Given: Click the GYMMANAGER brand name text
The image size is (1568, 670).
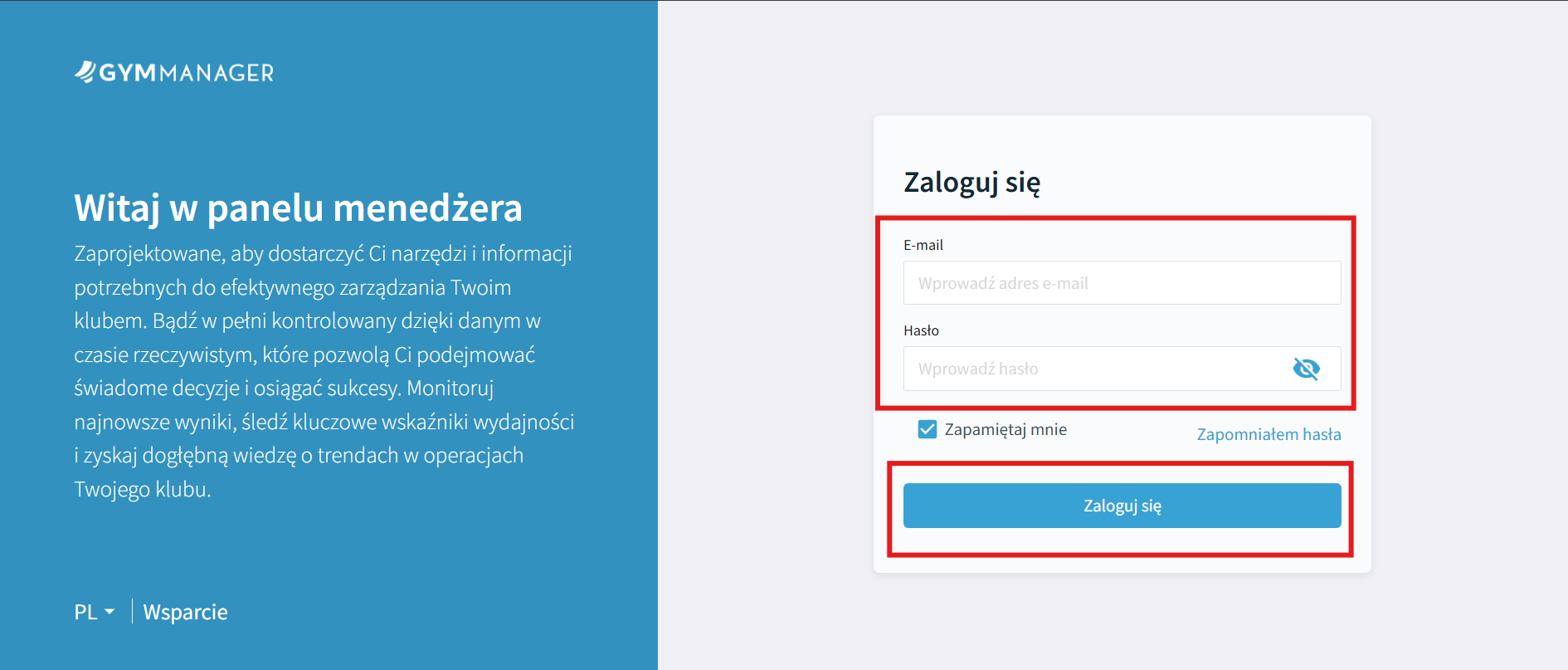Looking at the screenshot, I should [187, 73].
